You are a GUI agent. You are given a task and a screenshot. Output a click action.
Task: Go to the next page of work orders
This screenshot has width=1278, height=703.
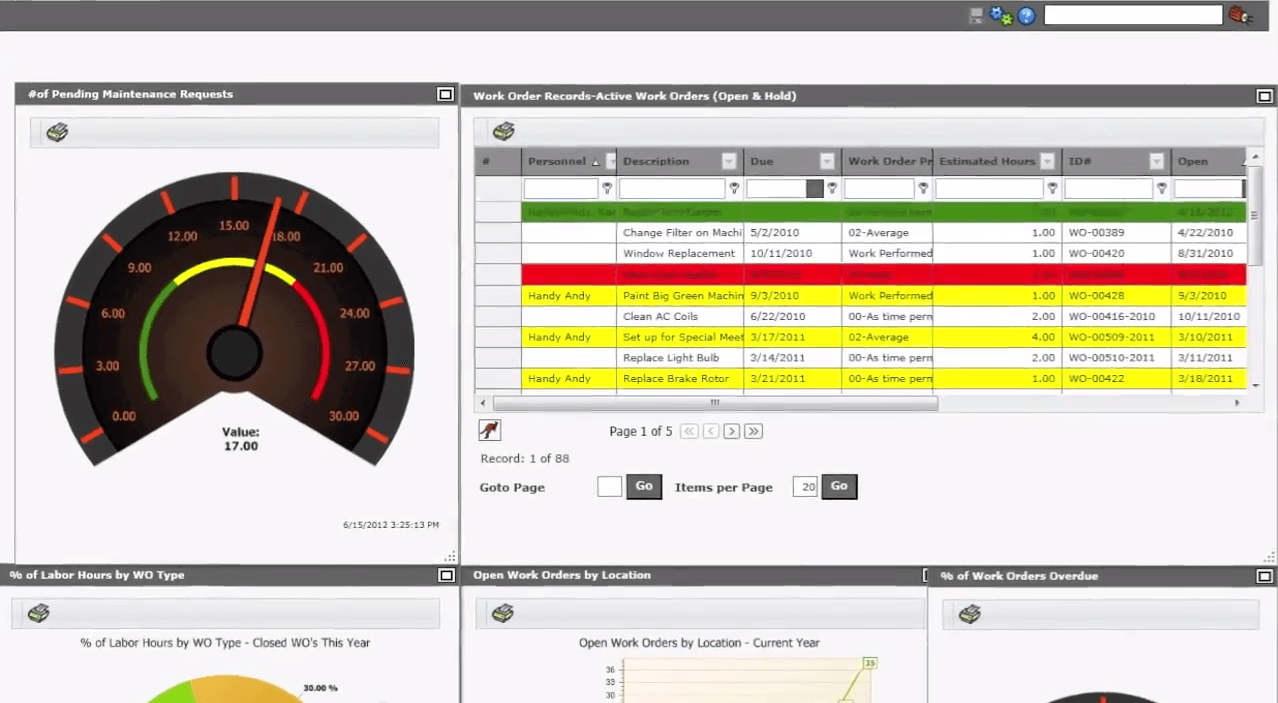tap(731, 430)
